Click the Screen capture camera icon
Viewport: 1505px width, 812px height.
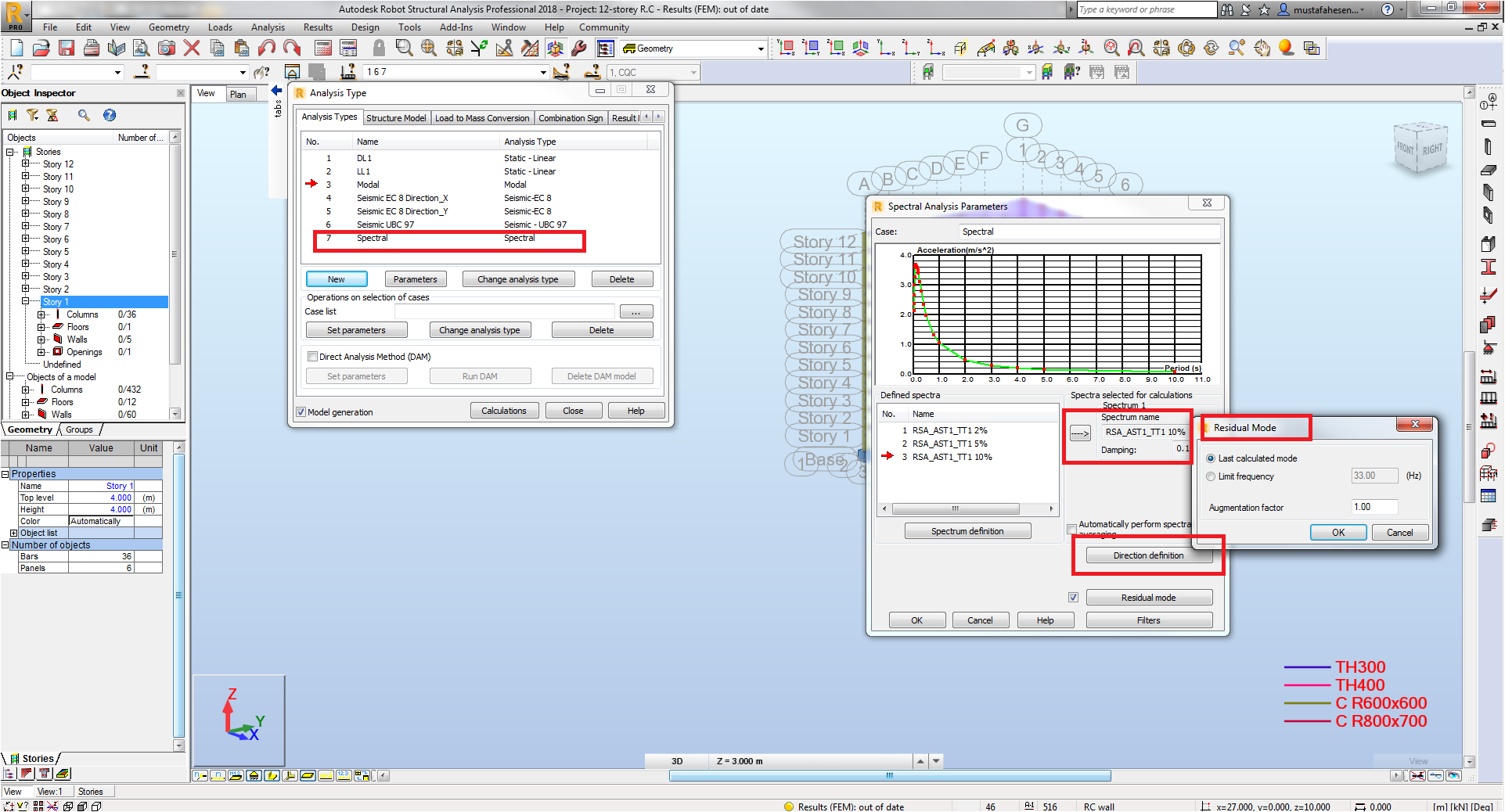167,49
